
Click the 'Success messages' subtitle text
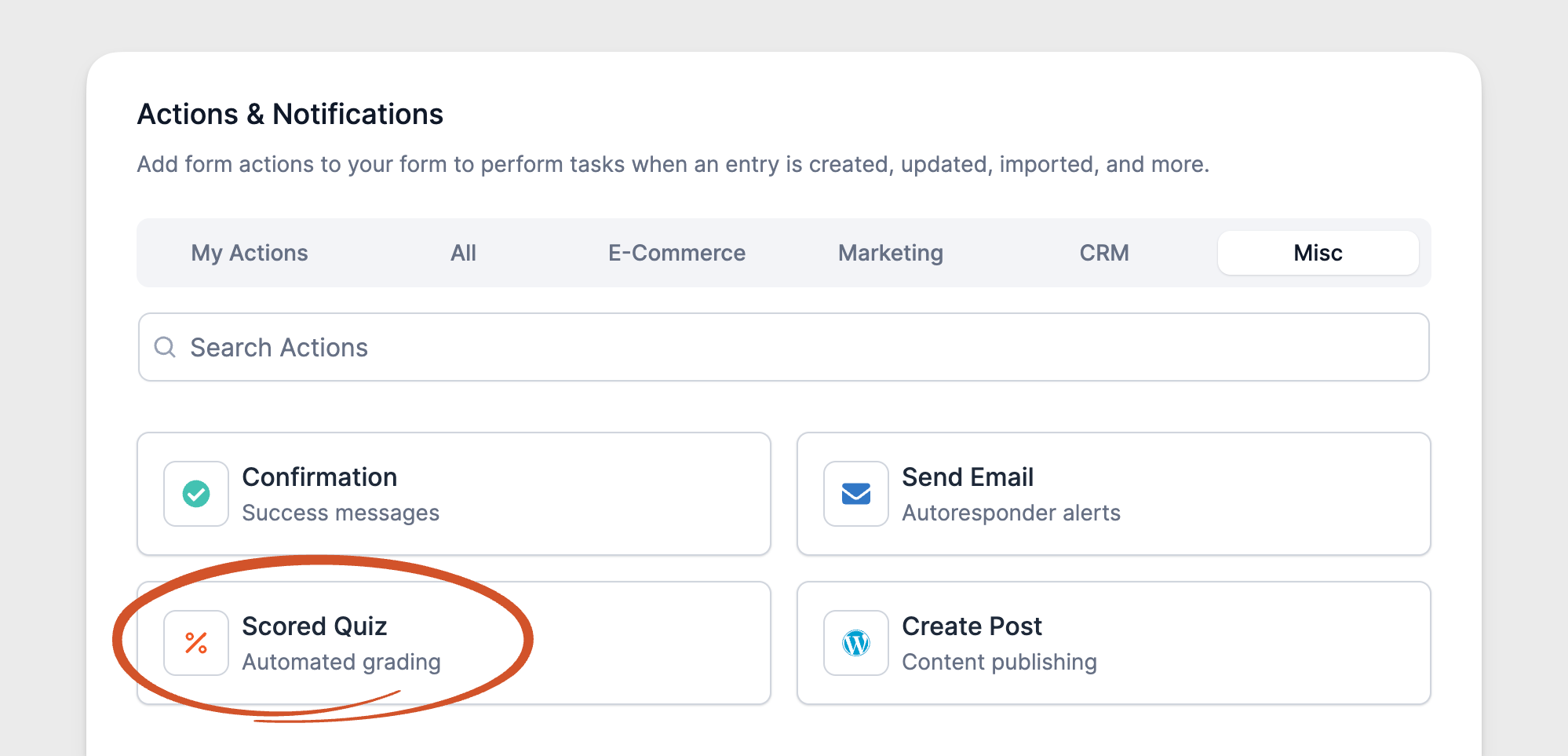point(341,513)
